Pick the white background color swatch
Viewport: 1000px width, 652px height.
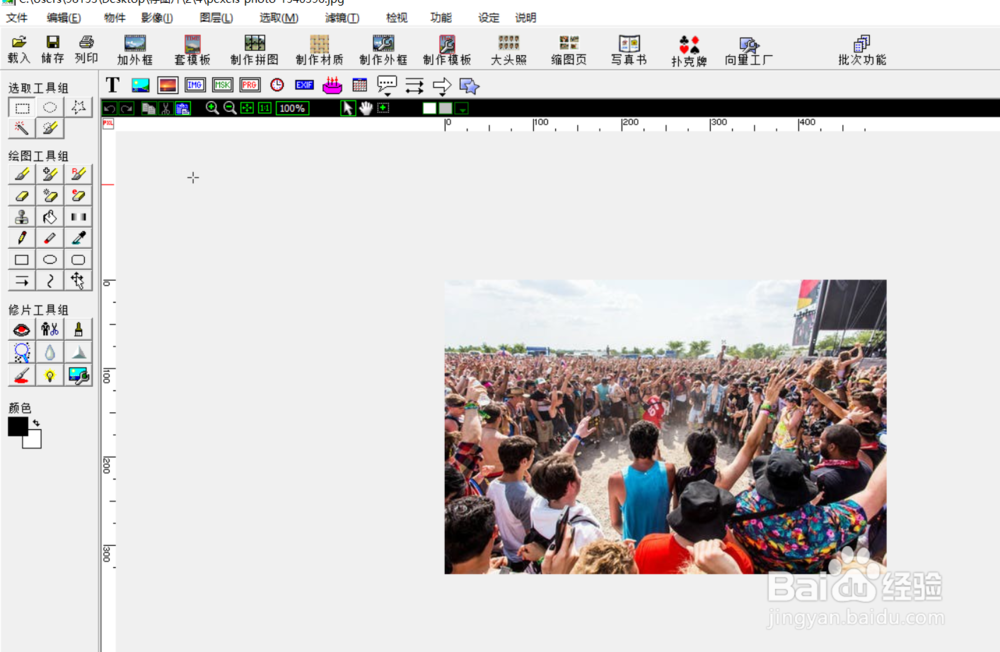pyautogui.click(x=34, y=441)
